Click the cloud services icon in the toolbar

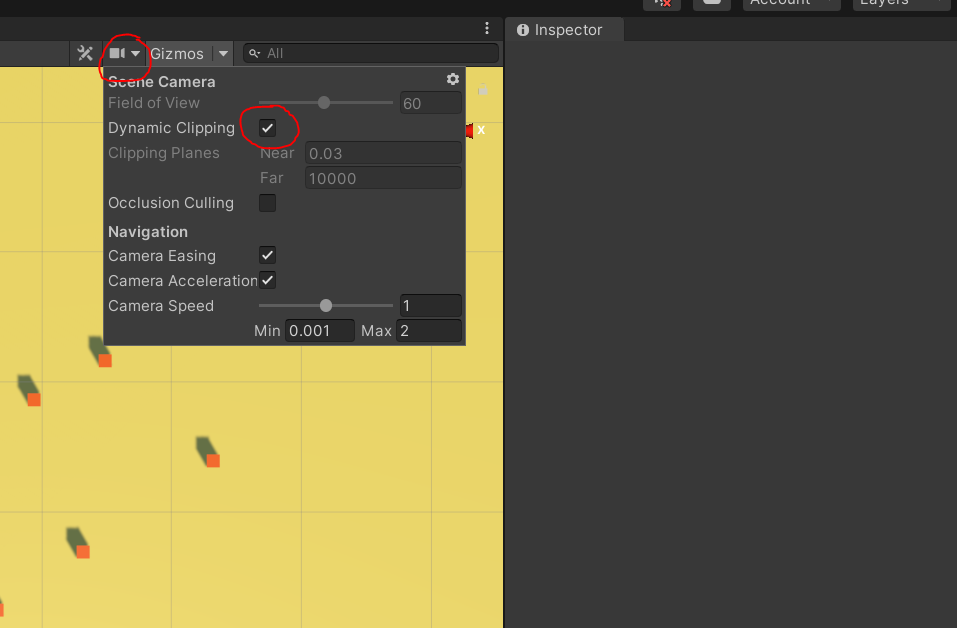(x=712, y=4)
